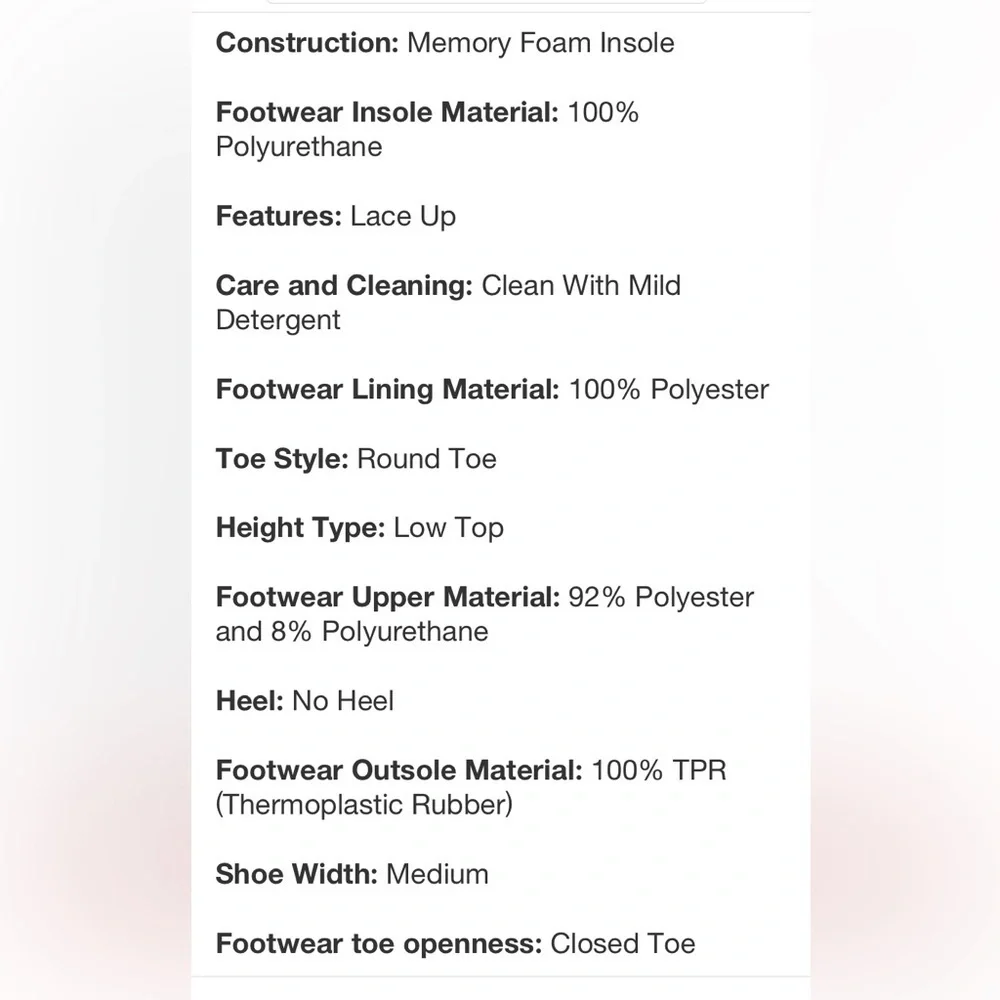1000x1000 pixels.
Task: Select the and 8% Polyurethane line
Action: click(352, 632)
